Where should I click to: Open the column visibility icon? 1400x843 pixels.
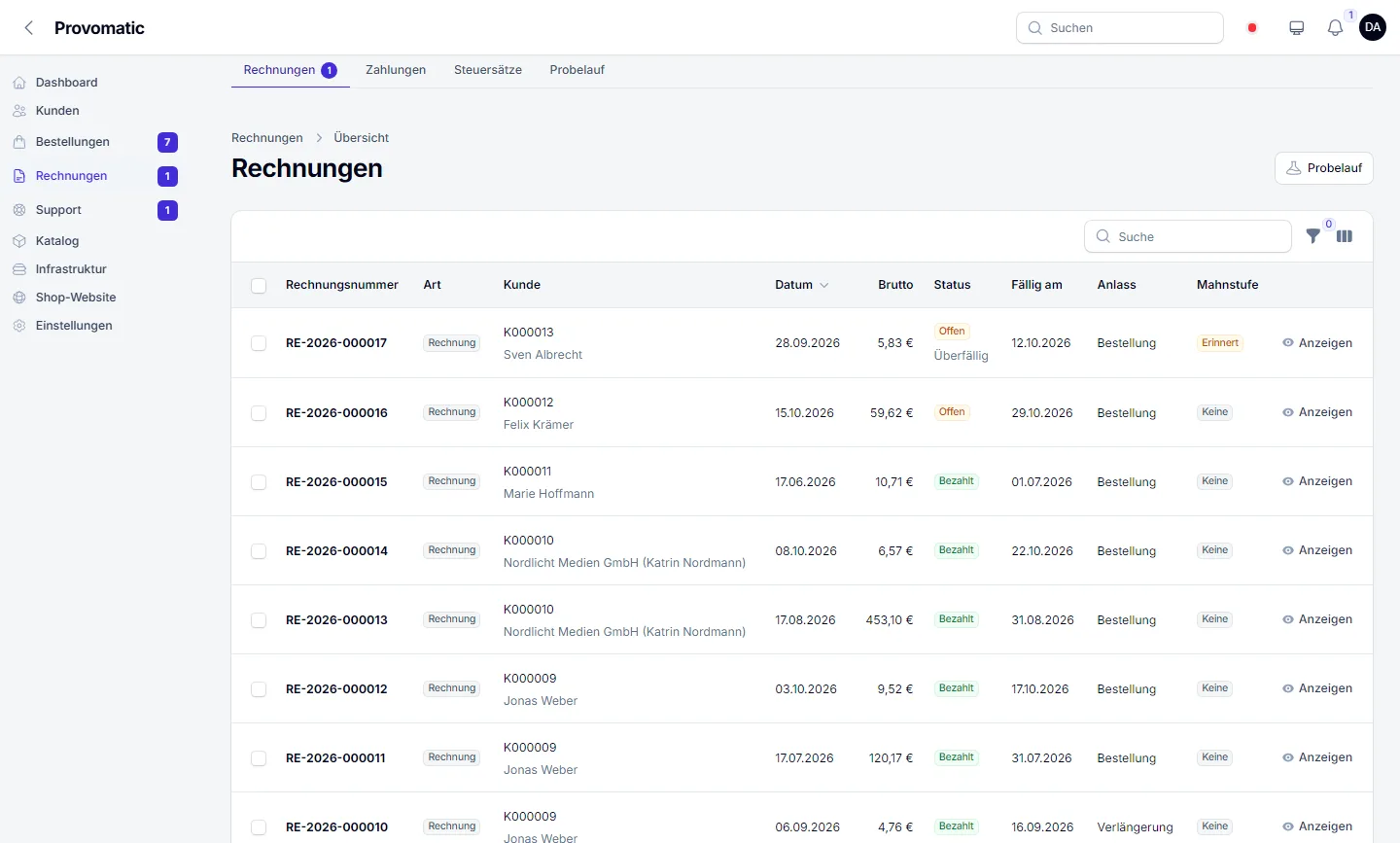pyautogui.click(x=1345, y=236)
